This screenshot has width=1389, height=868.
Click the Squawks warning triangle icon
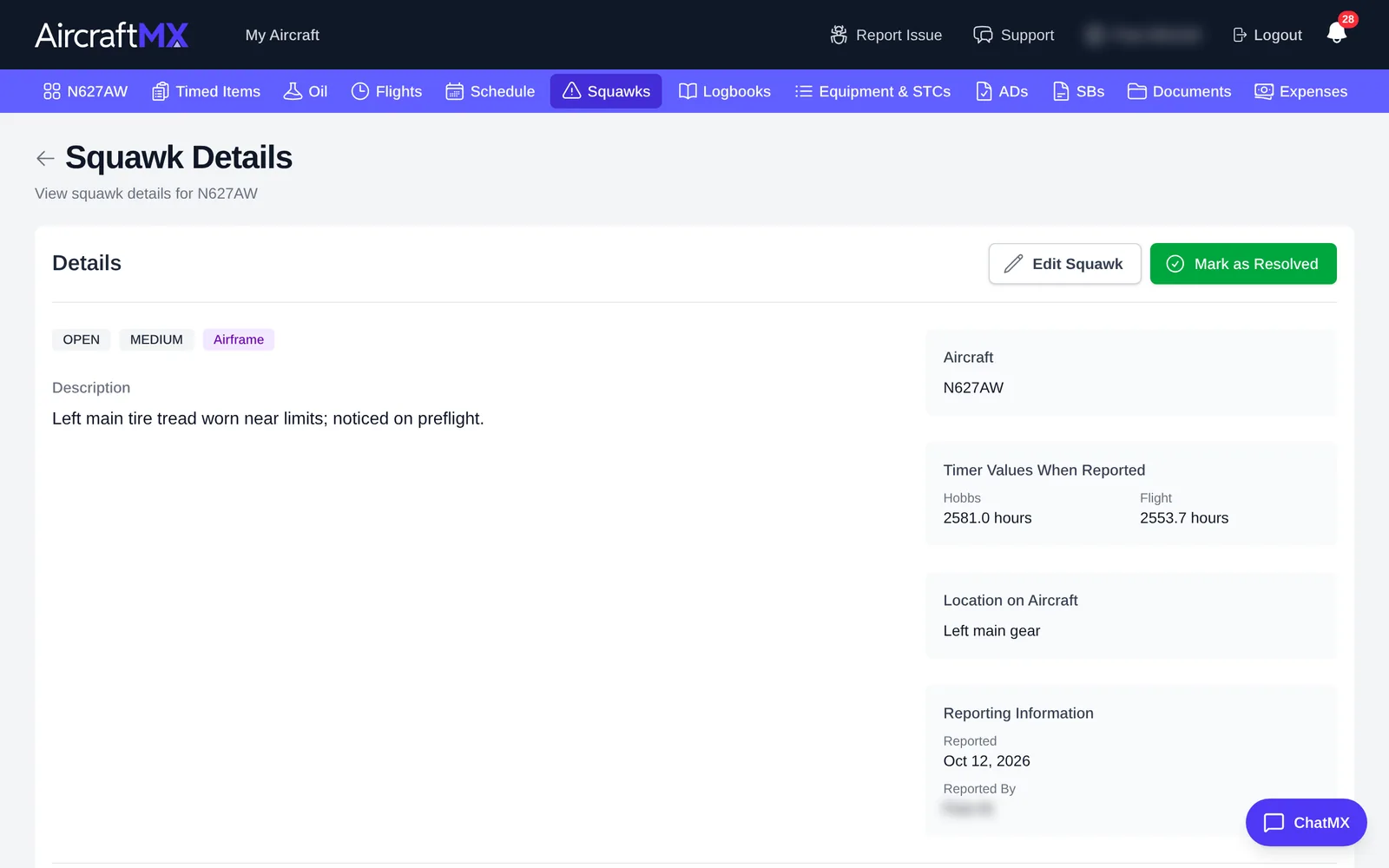click(572, 90)
